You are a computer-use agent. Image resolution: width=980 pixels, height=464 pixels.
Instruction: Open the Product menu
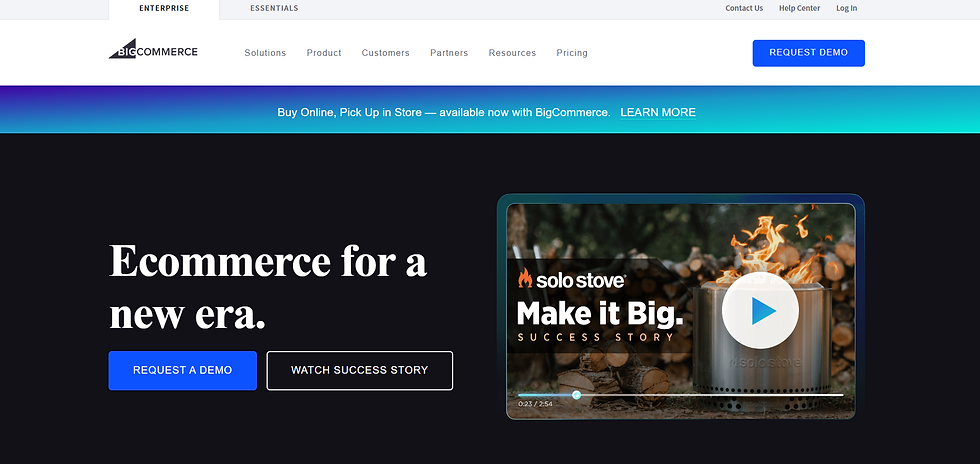click(x=324, y=53)
